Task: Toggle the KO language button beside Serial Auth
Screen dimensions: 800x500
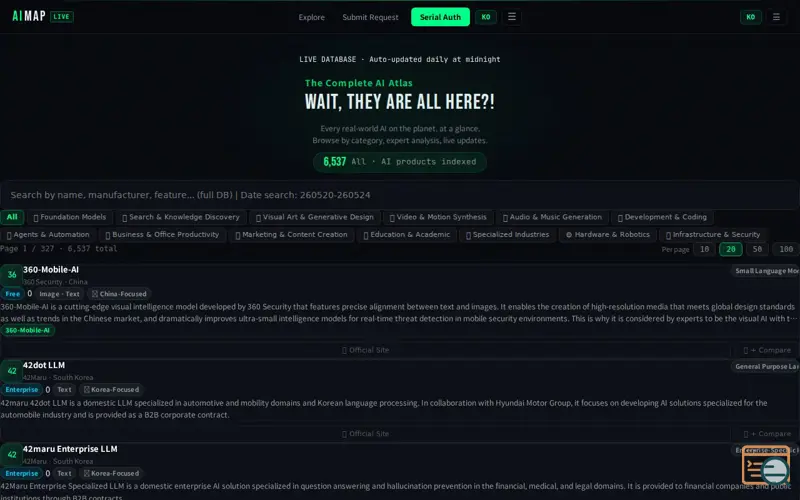Action: click(x=486, y=17)
